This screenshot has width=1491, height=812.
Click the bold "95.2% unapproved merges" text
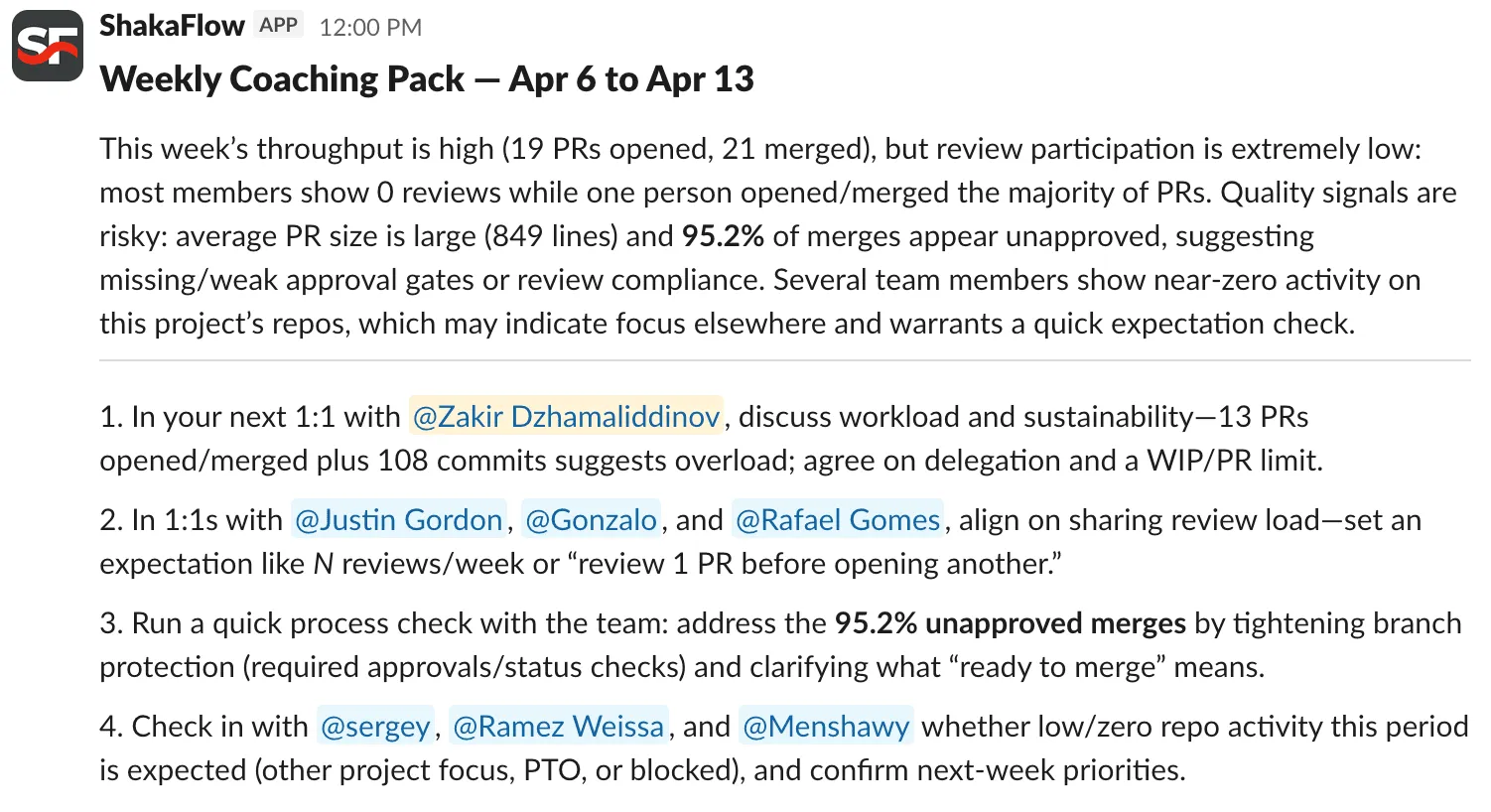(x=1010, y=622)
